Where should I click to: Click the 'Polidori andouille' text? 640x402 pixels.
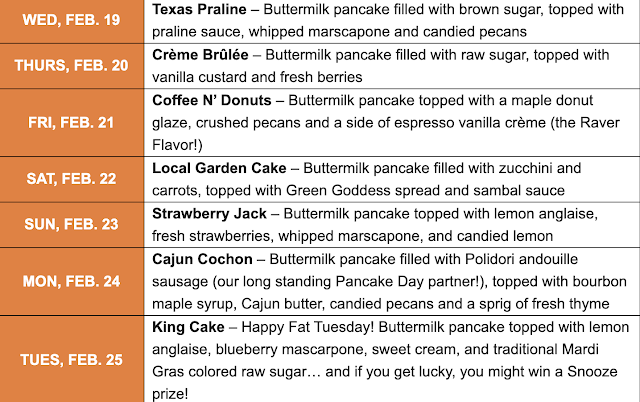click(521, 259)
